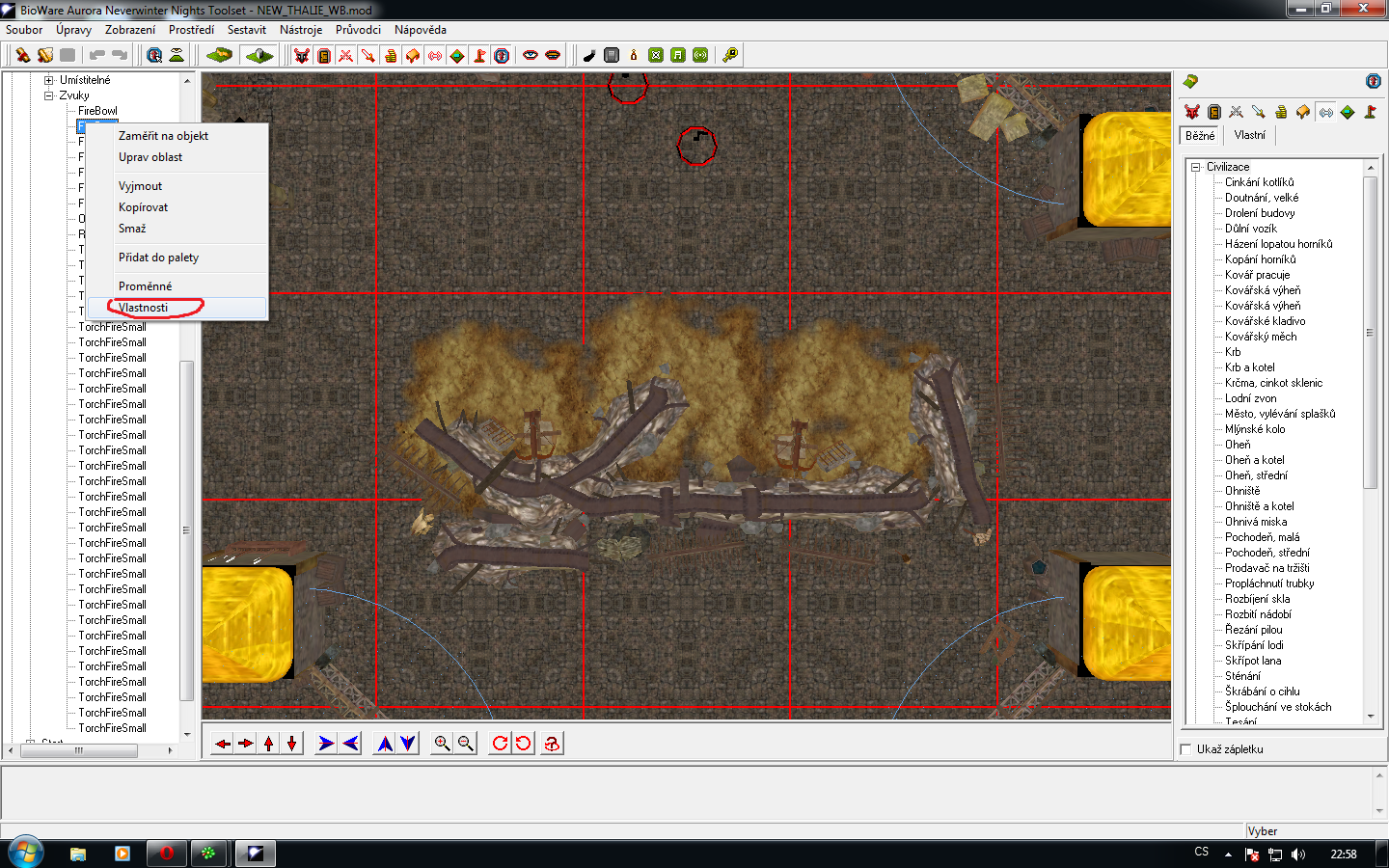Select the gold coins merchant icon in palette

point(1281,112)
